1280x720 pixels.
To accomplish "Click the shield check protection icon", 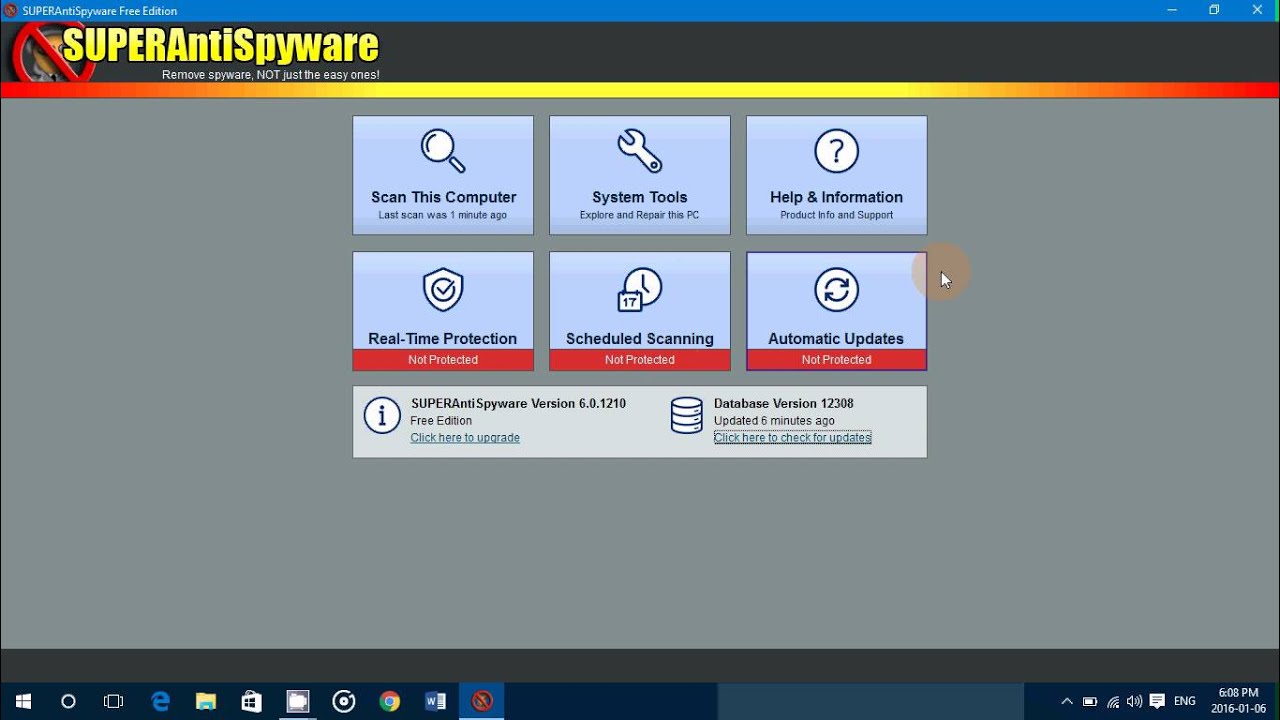I will 443,290.
